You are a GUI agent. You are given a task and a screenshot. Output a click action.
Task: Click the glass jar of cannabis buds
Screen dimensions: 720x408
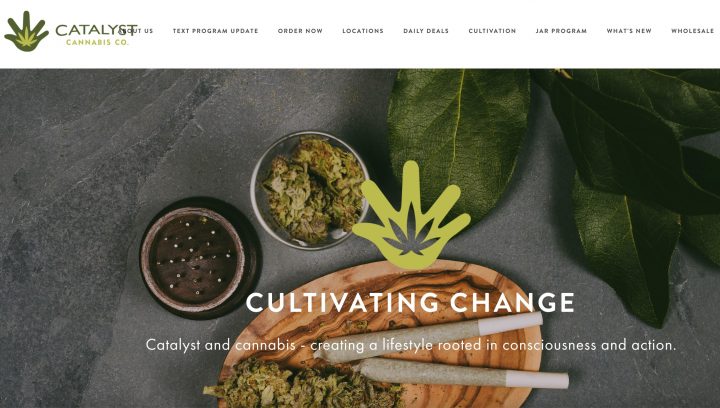[x=310, y=190]
